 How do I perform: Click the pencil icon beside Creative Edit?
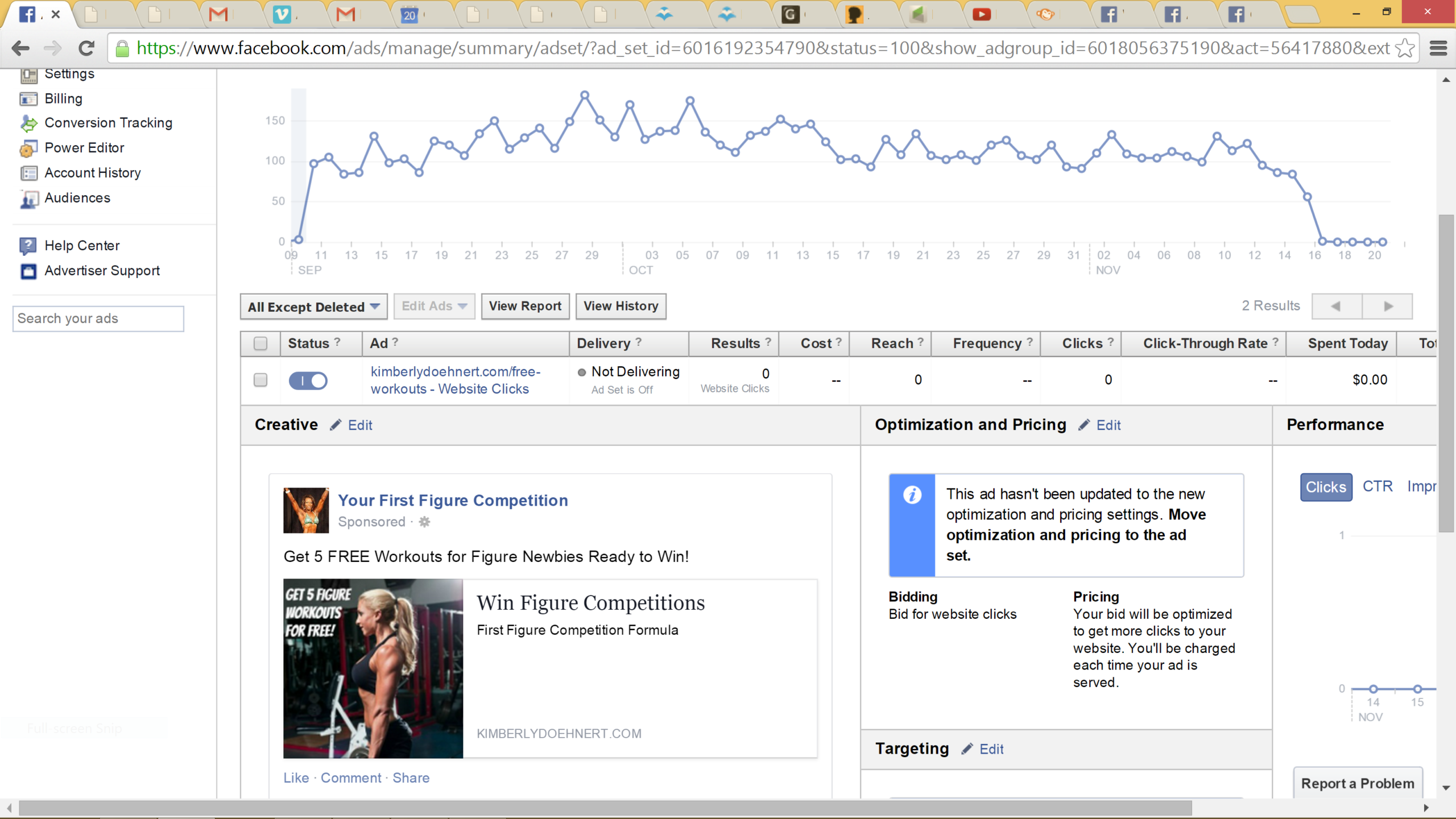click(x=336, y=425)
